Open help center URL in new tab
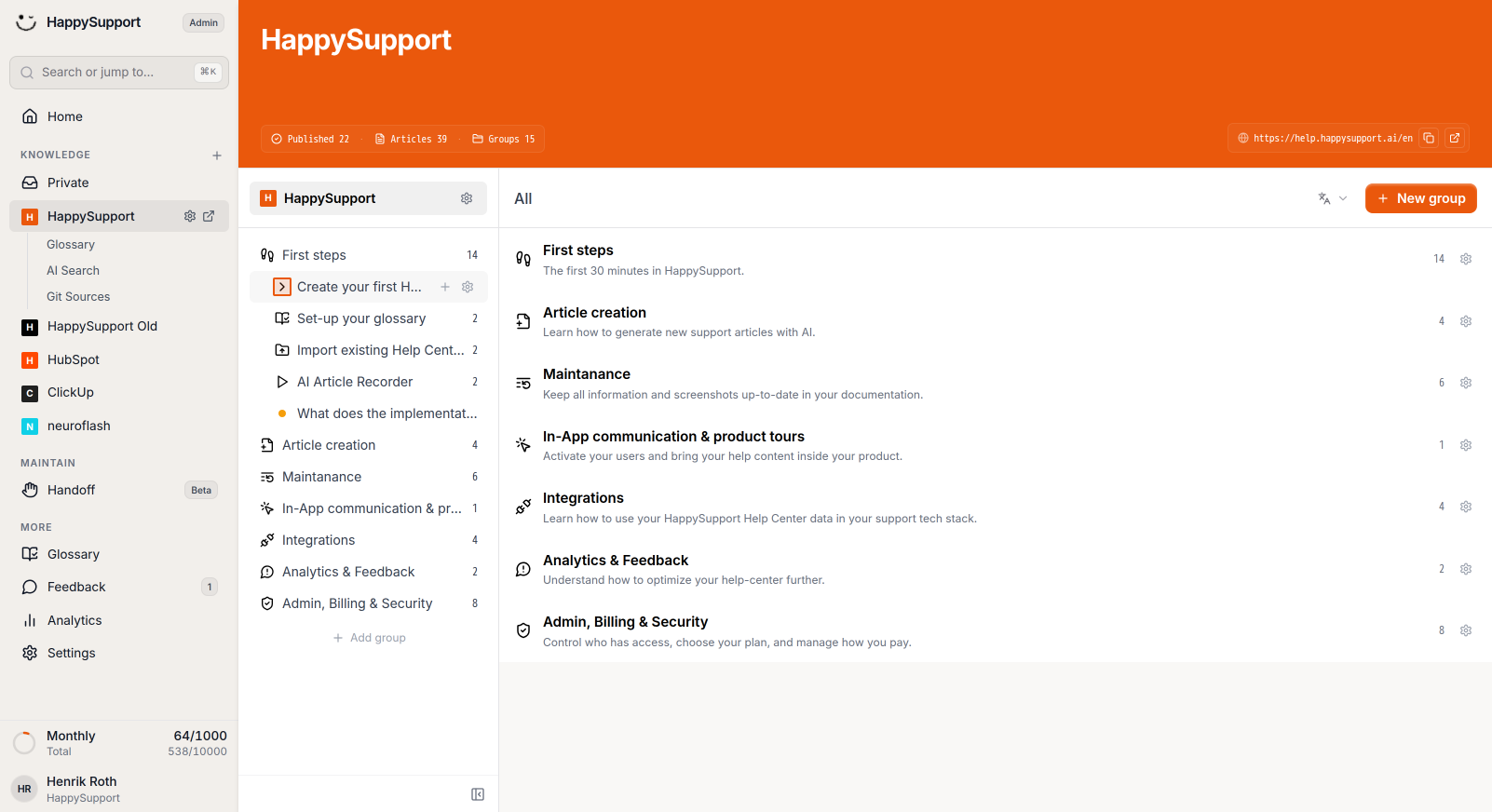 click(x=1455, y=138)
